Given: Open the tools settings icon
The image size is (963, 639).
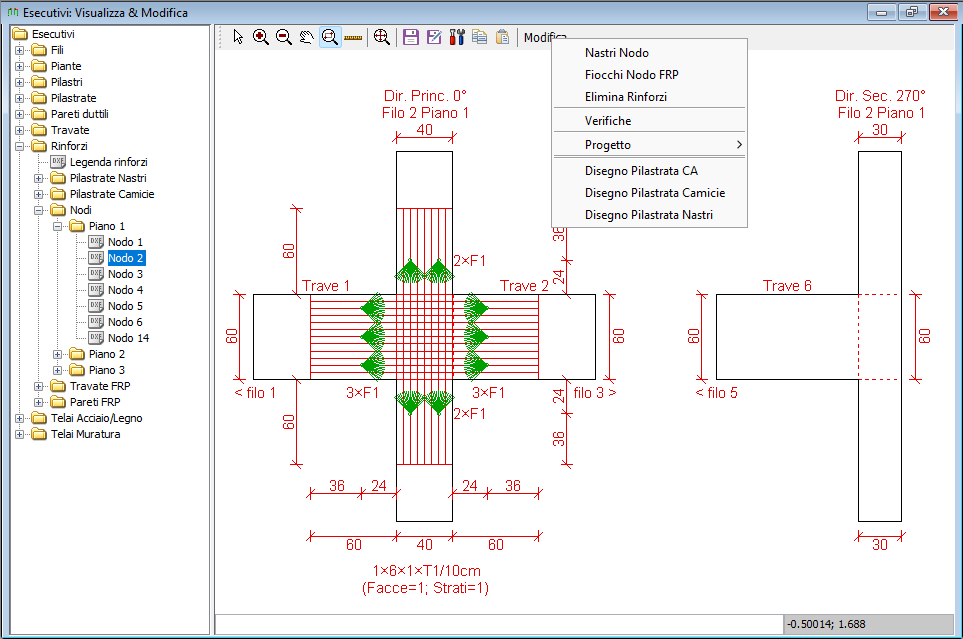Looking at the screenshot, I should pos(457,37).
